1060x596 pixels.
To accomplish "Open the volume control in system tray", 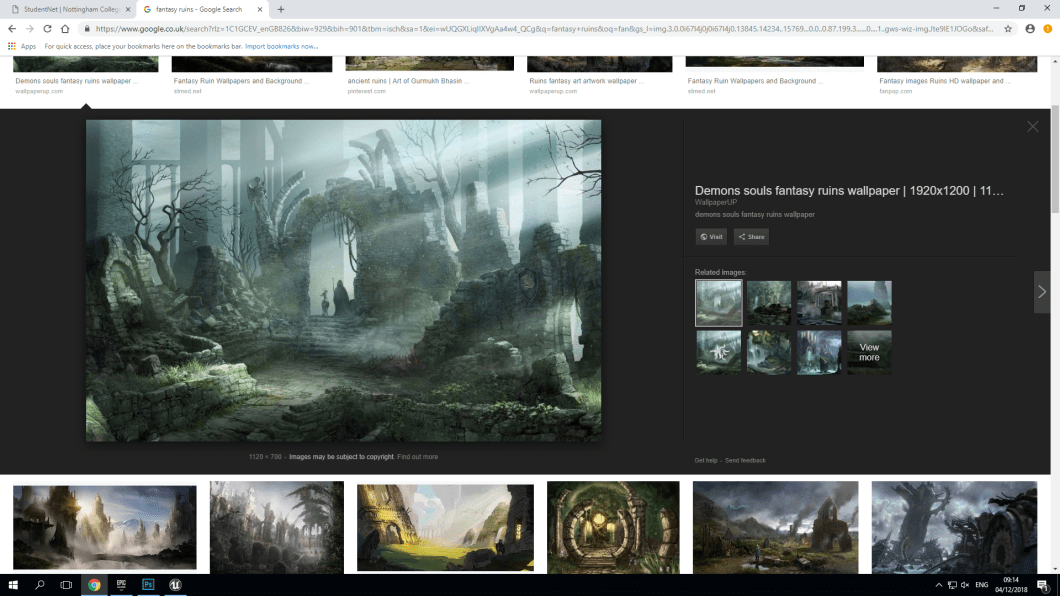I will [x=965, y=585].
